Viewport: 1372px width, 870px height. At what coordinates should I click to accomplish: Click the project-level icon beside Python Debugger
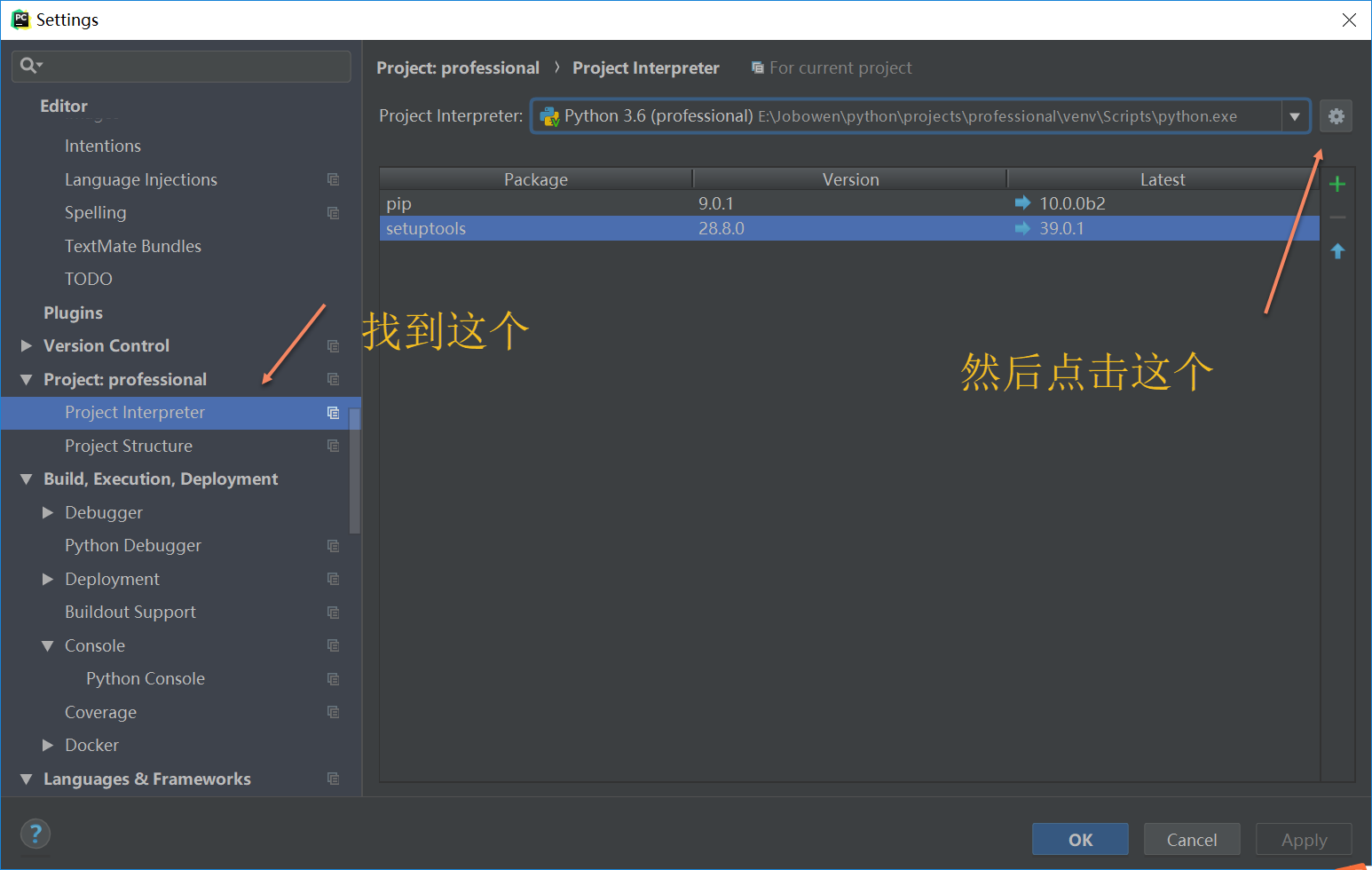(x=333, y=546)
